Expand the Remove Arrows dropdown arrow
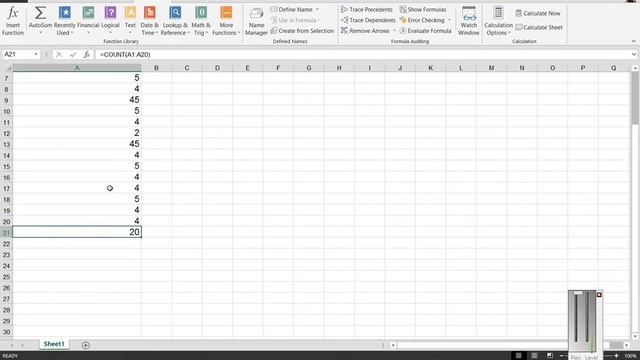 coord(394,31)
